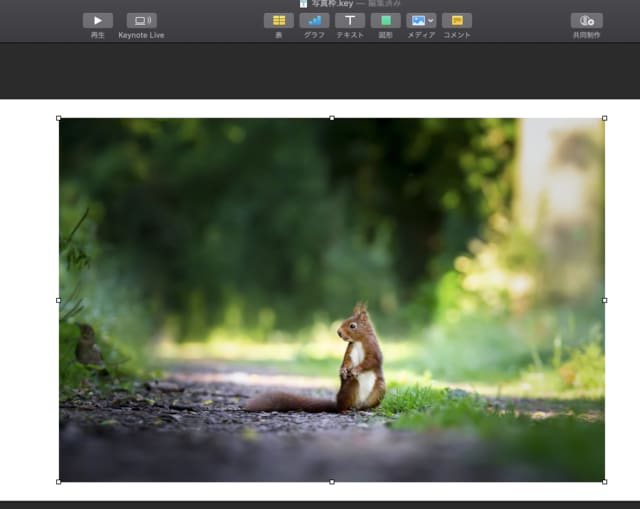Insert a text box using テキスト icon
The width and height of the screenshot is (640, 509).
(x=349, y=20)
